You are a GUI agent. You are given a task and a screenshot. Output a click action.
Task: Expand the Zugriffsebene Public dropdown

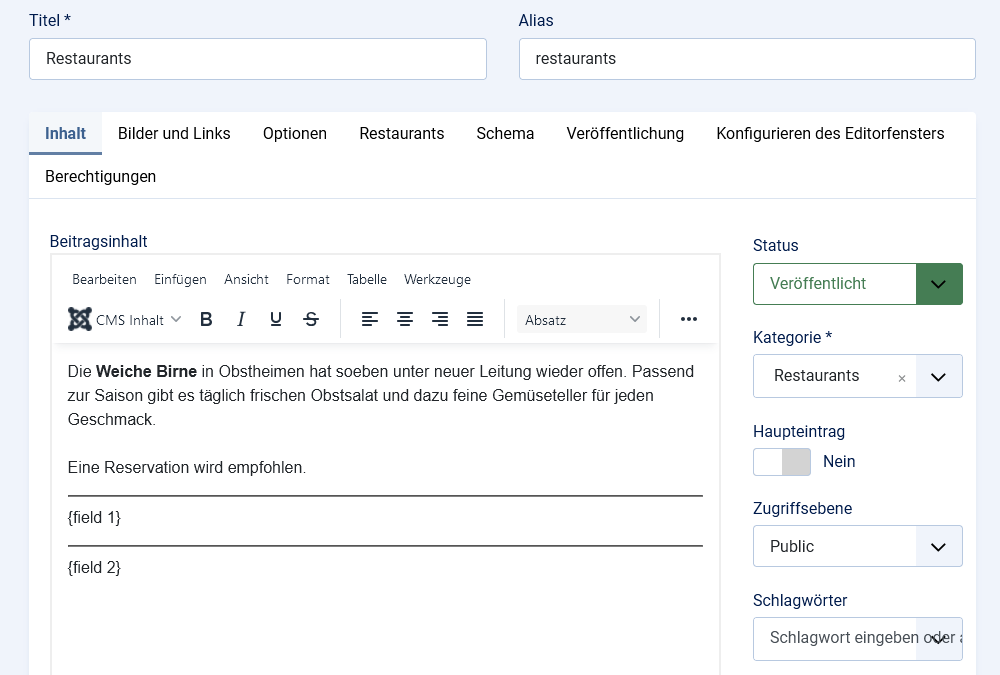857,546
